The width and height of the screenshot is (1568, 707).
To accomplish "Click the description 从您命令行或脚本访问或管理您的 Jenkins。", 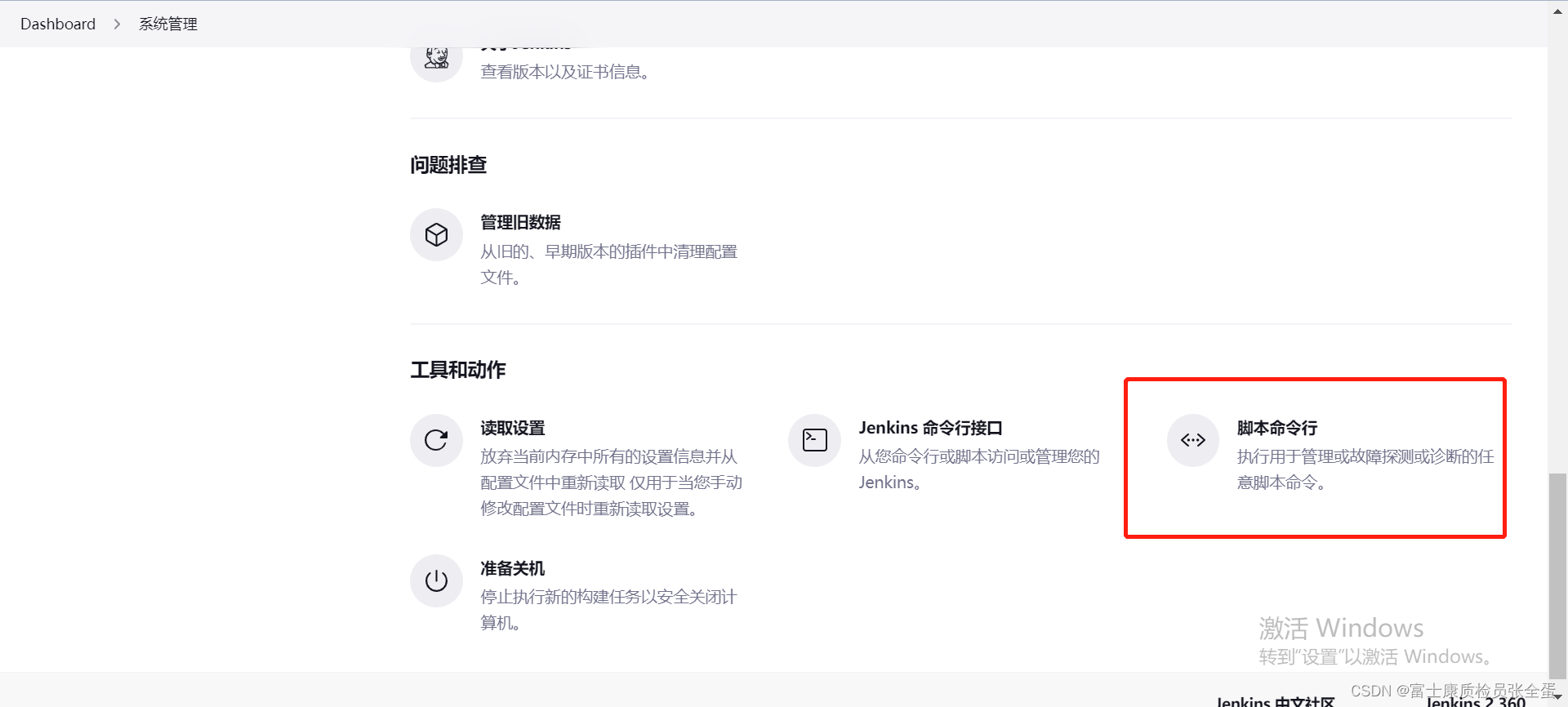I will coord(979,469).
